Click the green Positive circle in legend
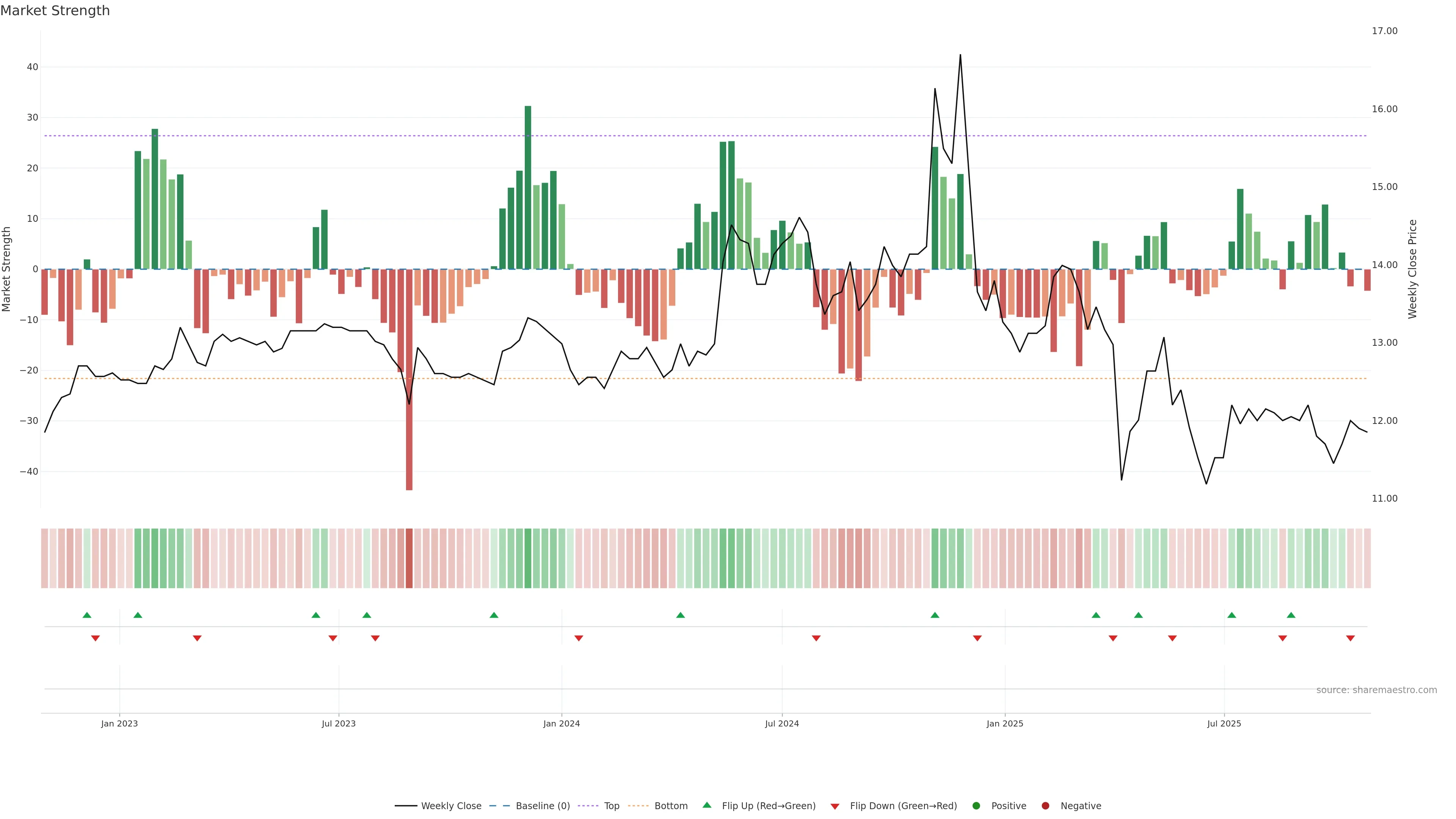The image size is (1456, 819). [x=976, y=806]
